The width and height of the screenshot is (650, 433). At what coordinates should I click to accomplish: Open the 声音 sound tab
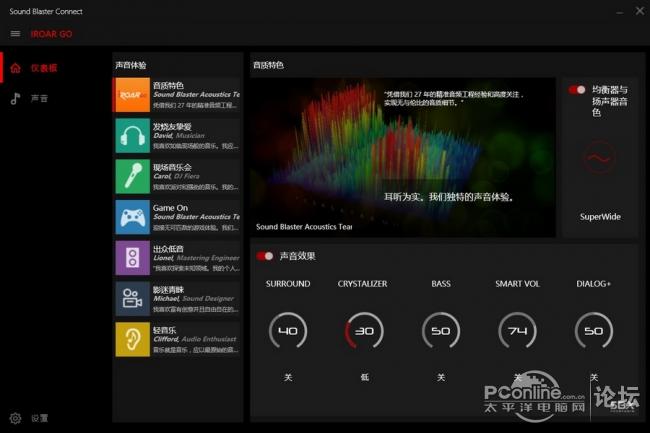pyautogui.click(x=39, y=98)
